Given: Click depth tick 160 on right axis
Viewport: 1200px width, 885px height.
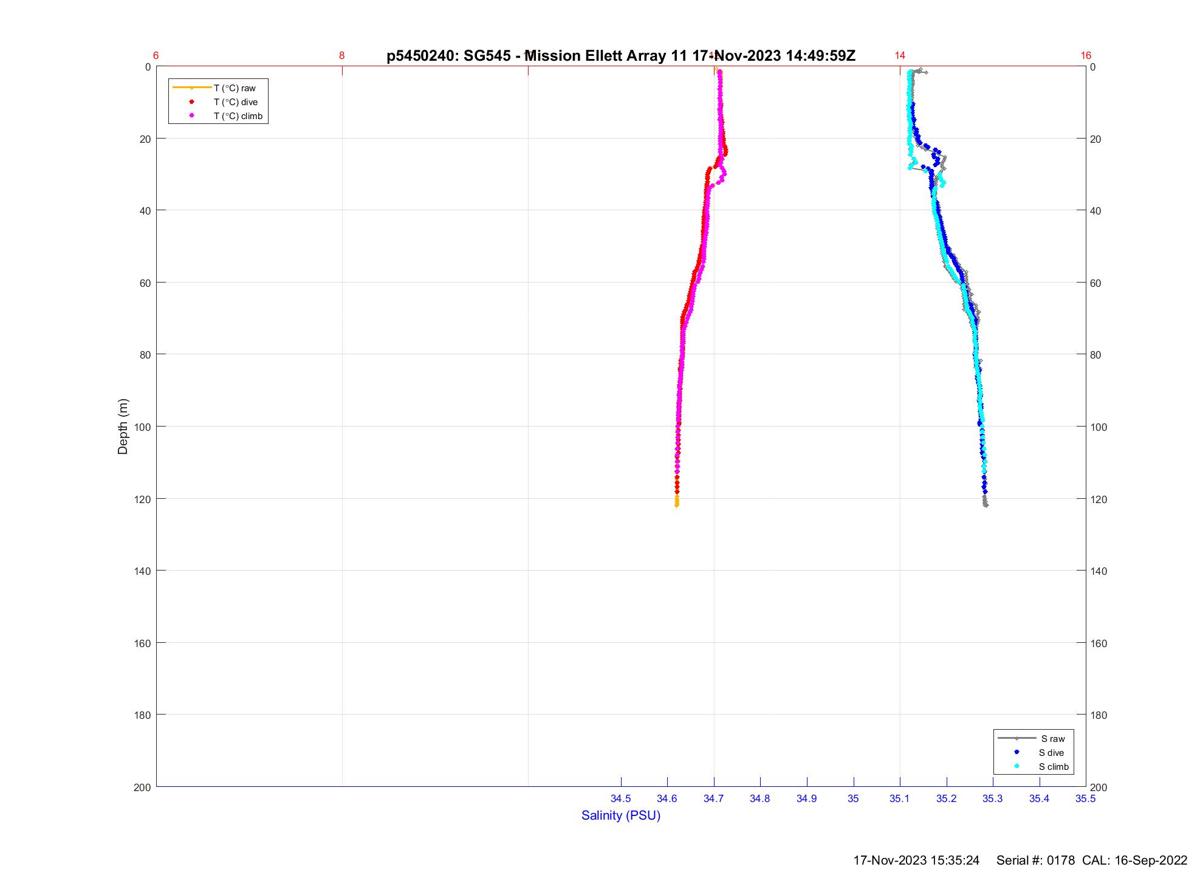Looking at the screenshot, I should (x=1100, y=643).
